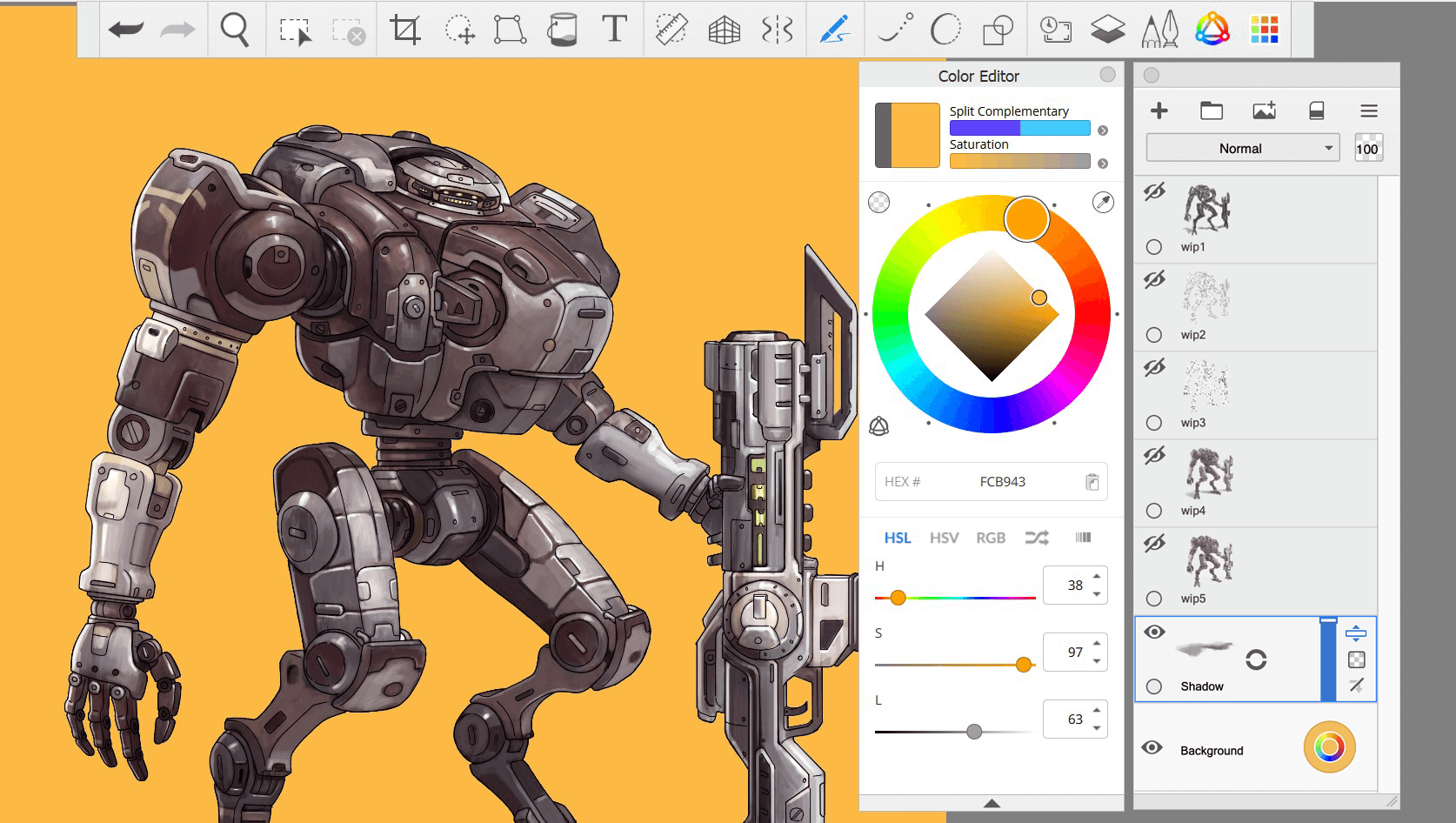Screen dimensions: 1456x823
Task: Switch to the RGB tab
Action: pyautogui.click(x=990, y=538)
